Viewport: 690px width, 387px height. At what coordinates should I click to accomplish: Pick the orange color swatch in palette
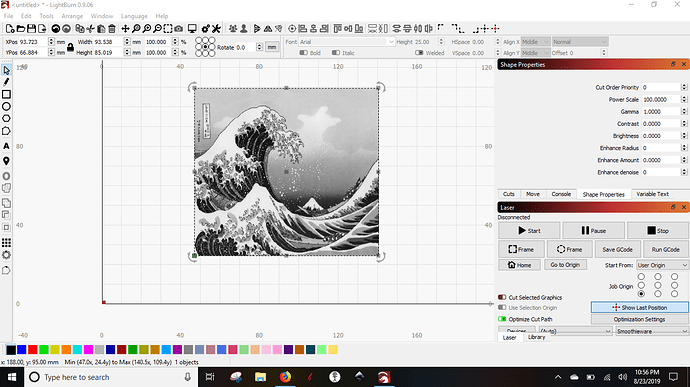point(66,350)
